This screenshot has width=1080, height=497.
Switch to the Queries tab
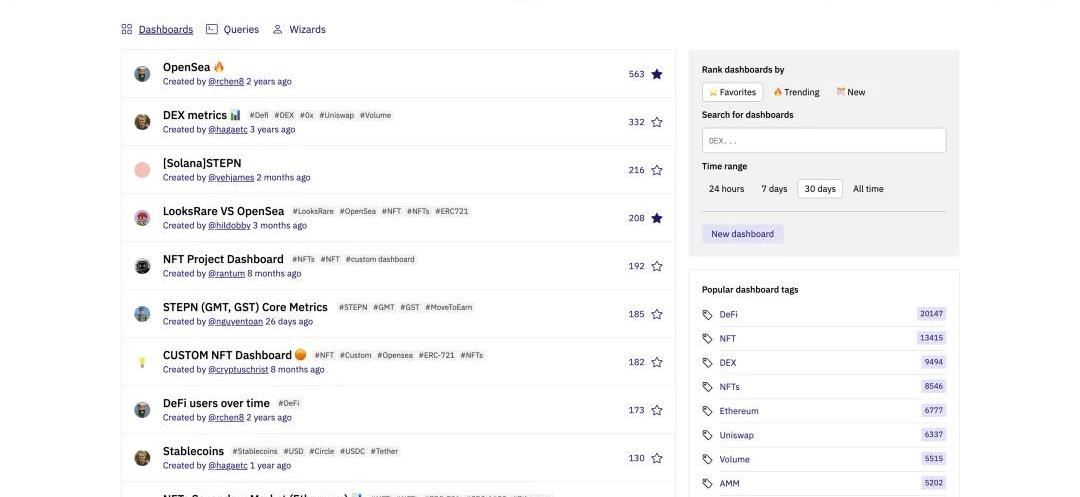[241, 30]
